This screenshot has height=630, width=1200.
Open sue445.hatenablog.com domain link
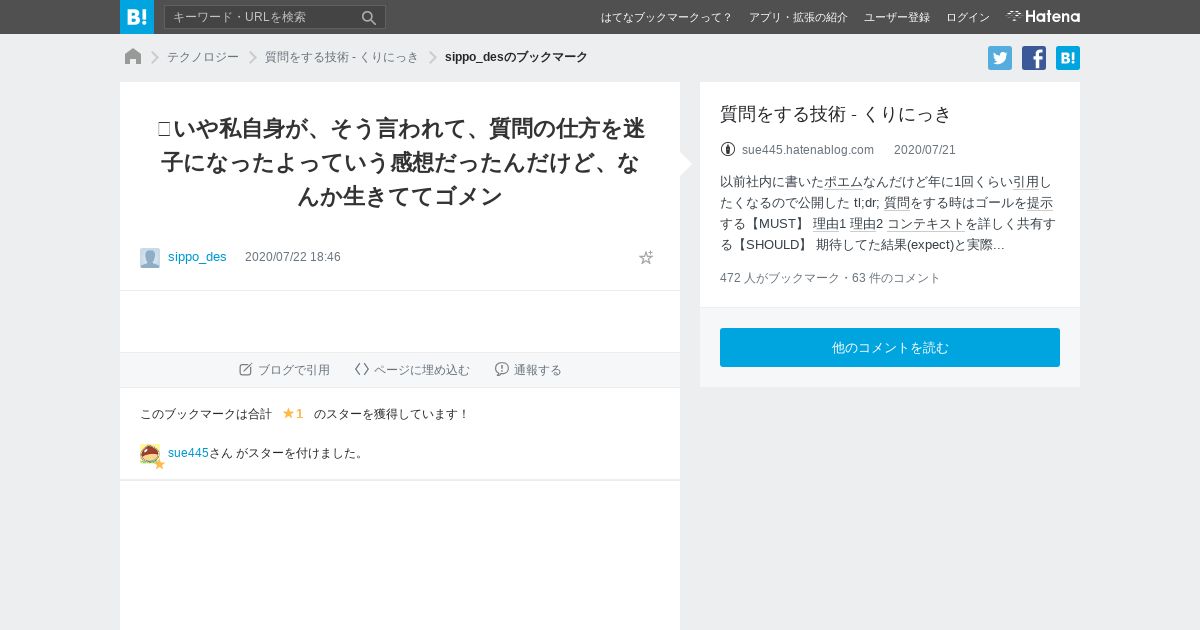808,150
